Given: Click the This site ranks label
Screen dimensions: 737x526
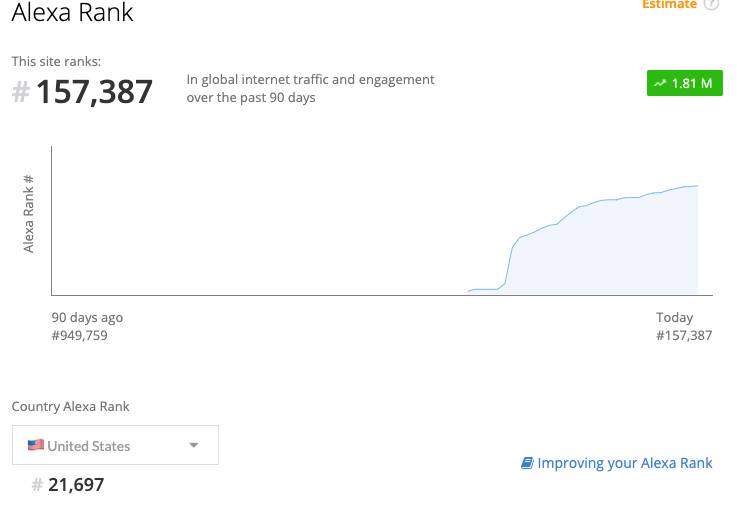Looking at the screenshot, I should 56,61.
